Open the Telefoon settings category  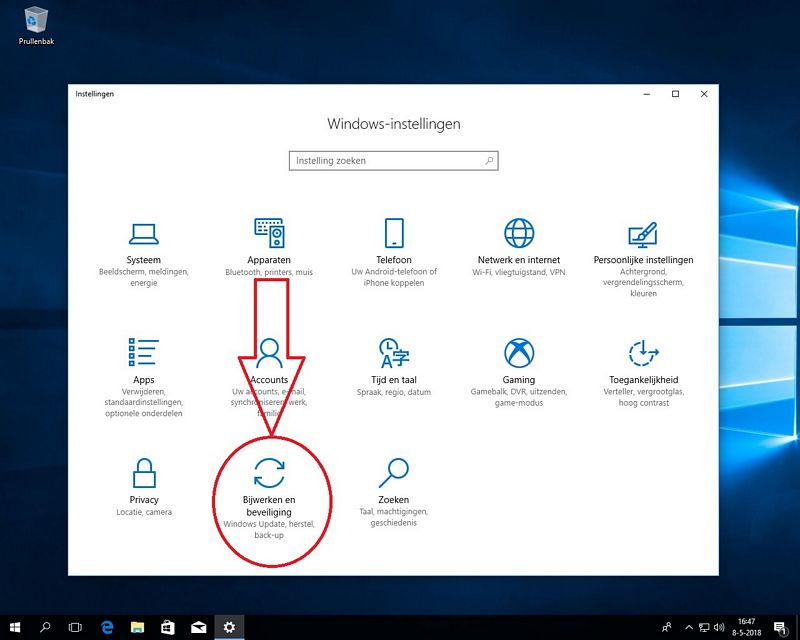[x=394, y=253]
